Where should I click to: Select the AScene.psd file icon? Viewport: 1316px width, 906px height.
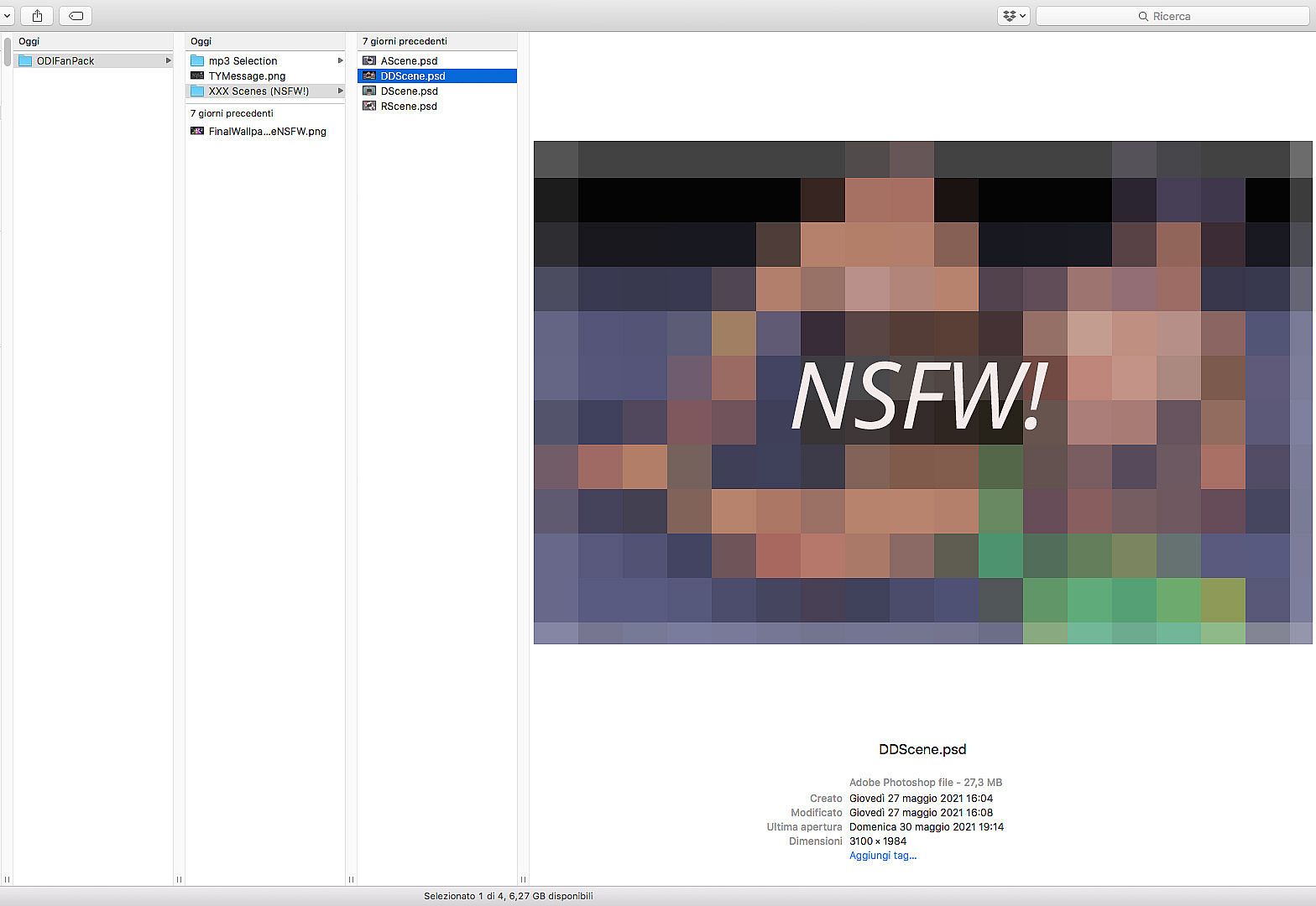(x=369, y=60)
